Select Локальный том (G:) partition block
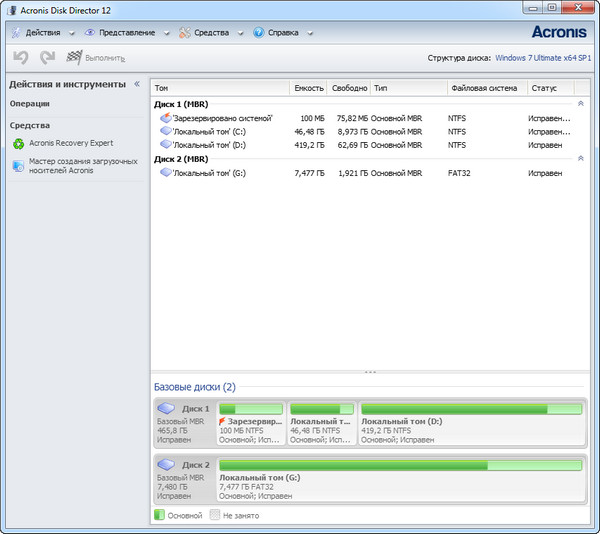 pyautogui.click(x=400, y=478)
